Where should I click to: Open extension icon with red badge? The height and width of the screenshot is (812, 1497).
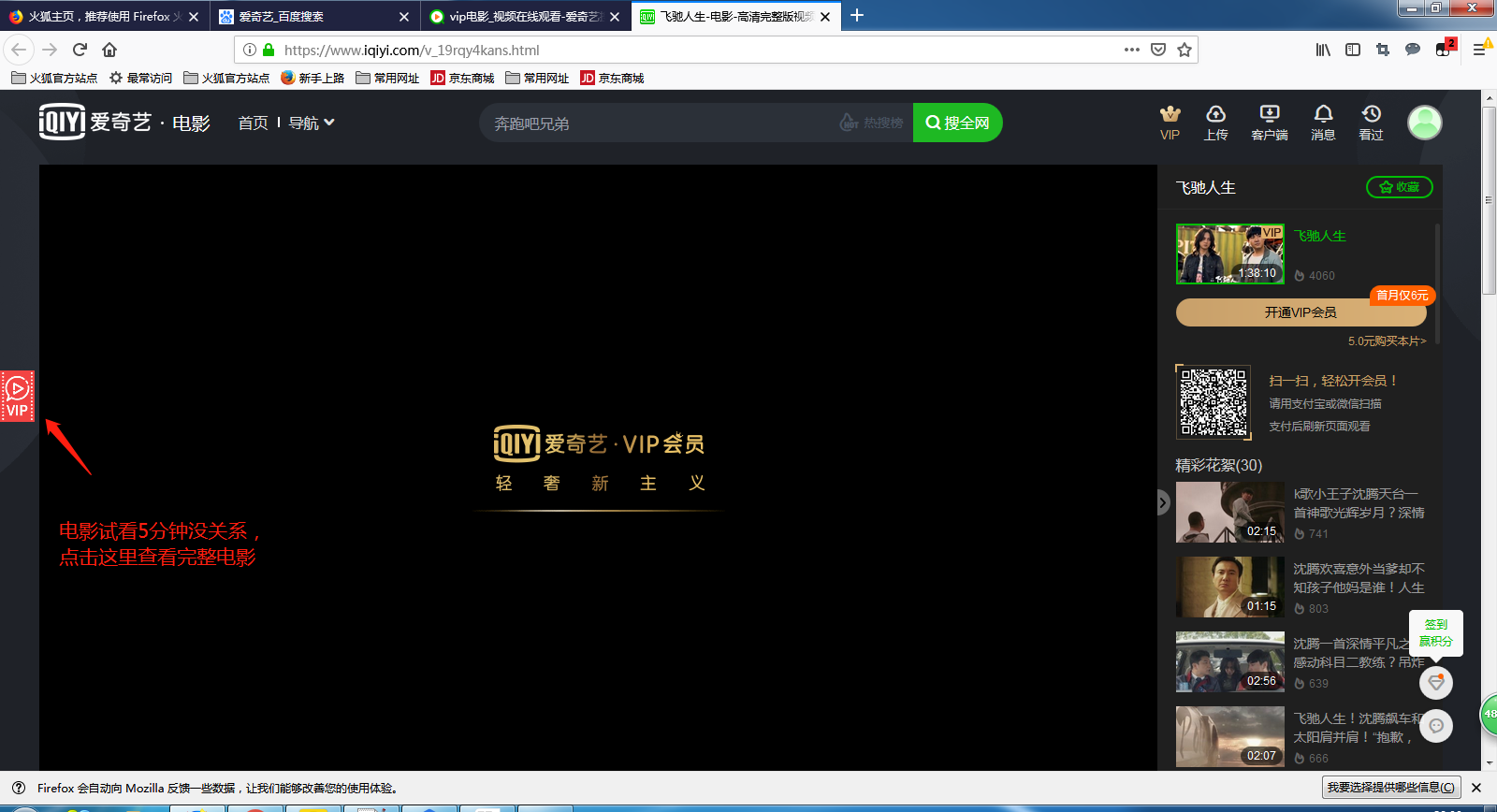tap(1445, 48)
